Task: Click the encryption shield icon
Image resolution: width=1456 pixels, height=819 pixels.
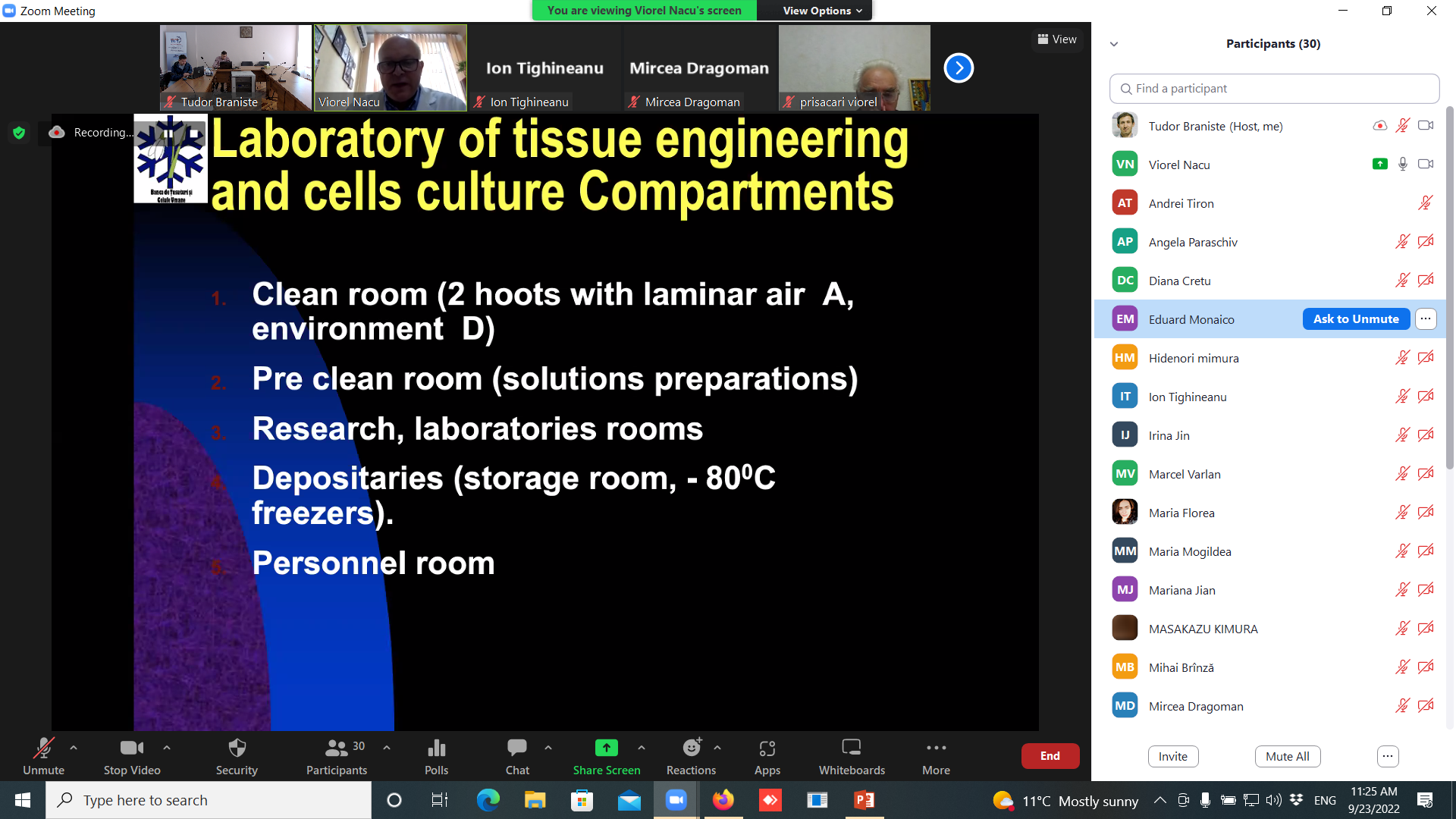Action: [x=19, y=133]
